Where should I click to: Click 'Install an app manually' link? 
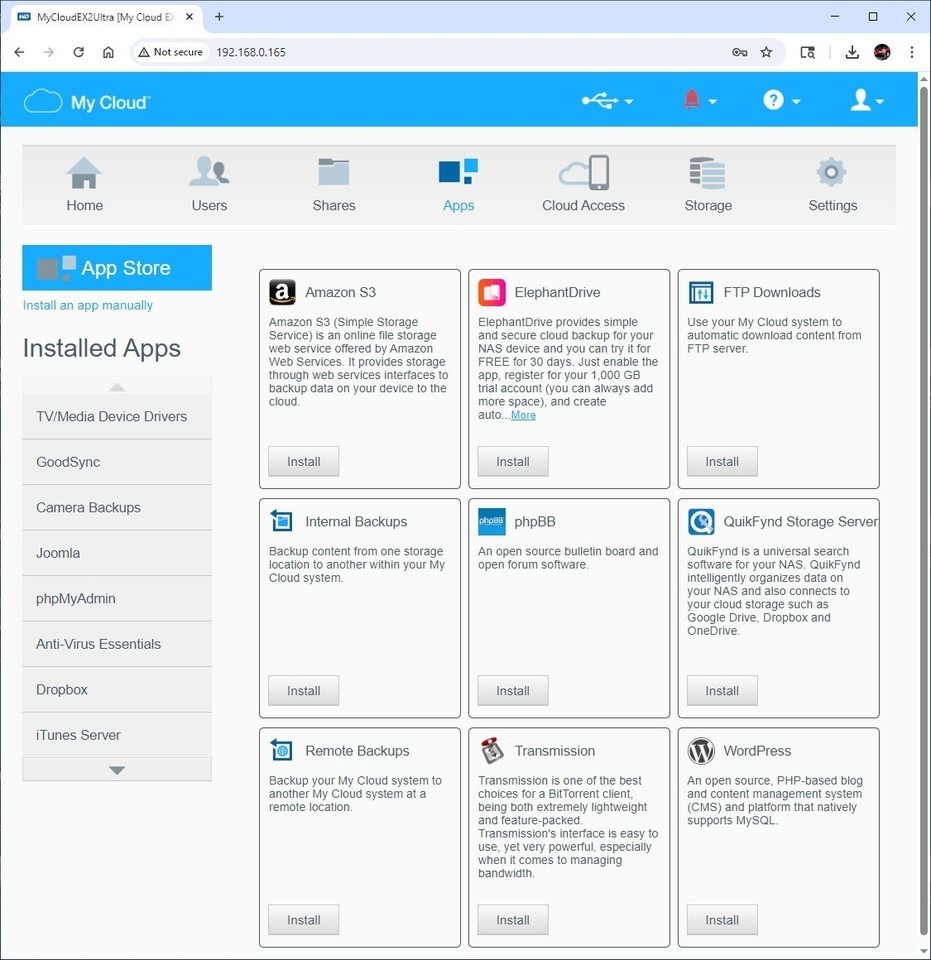point(88,305)
